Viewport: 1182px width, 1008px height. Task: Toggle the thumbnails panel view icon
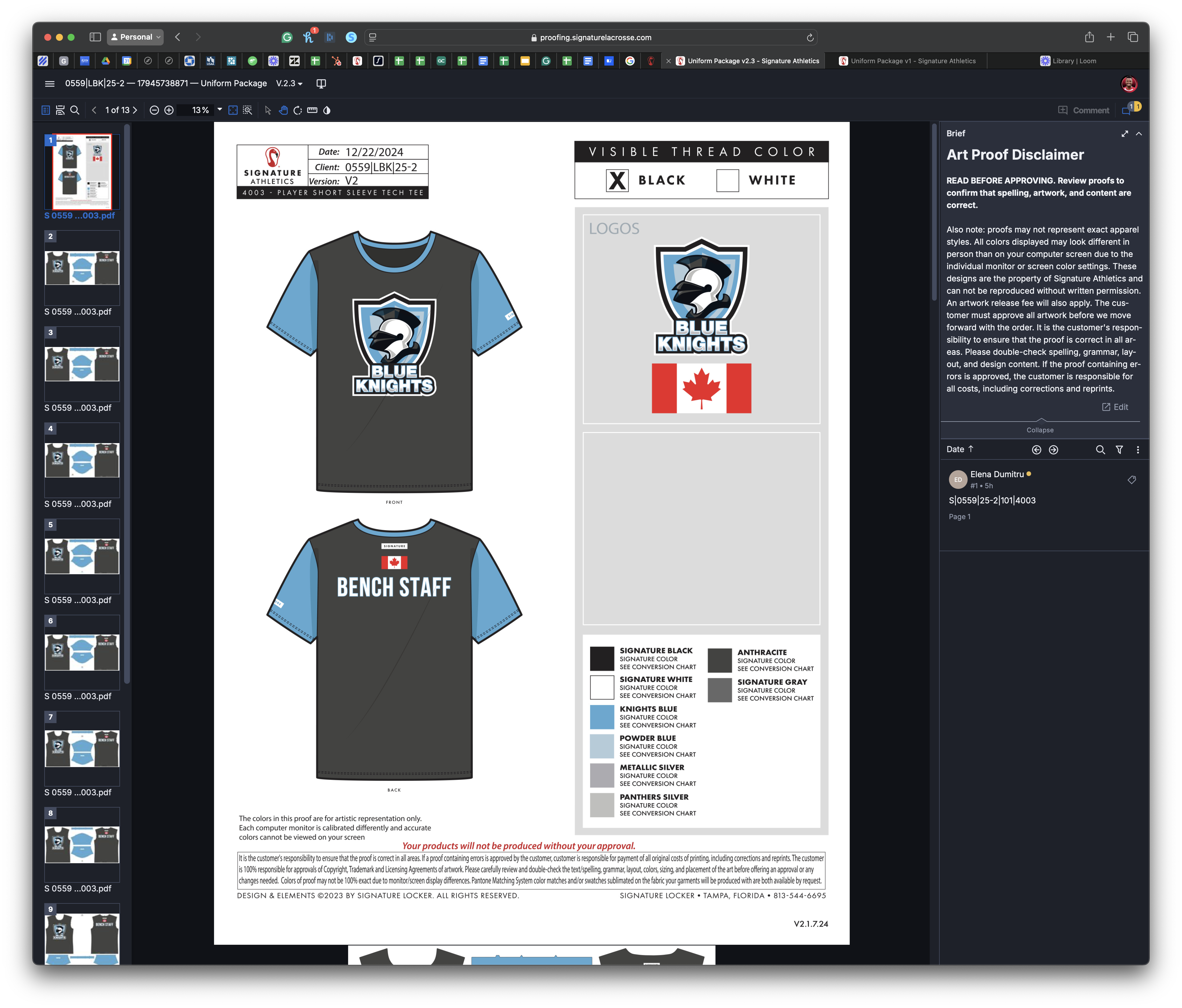coord(46,110)
